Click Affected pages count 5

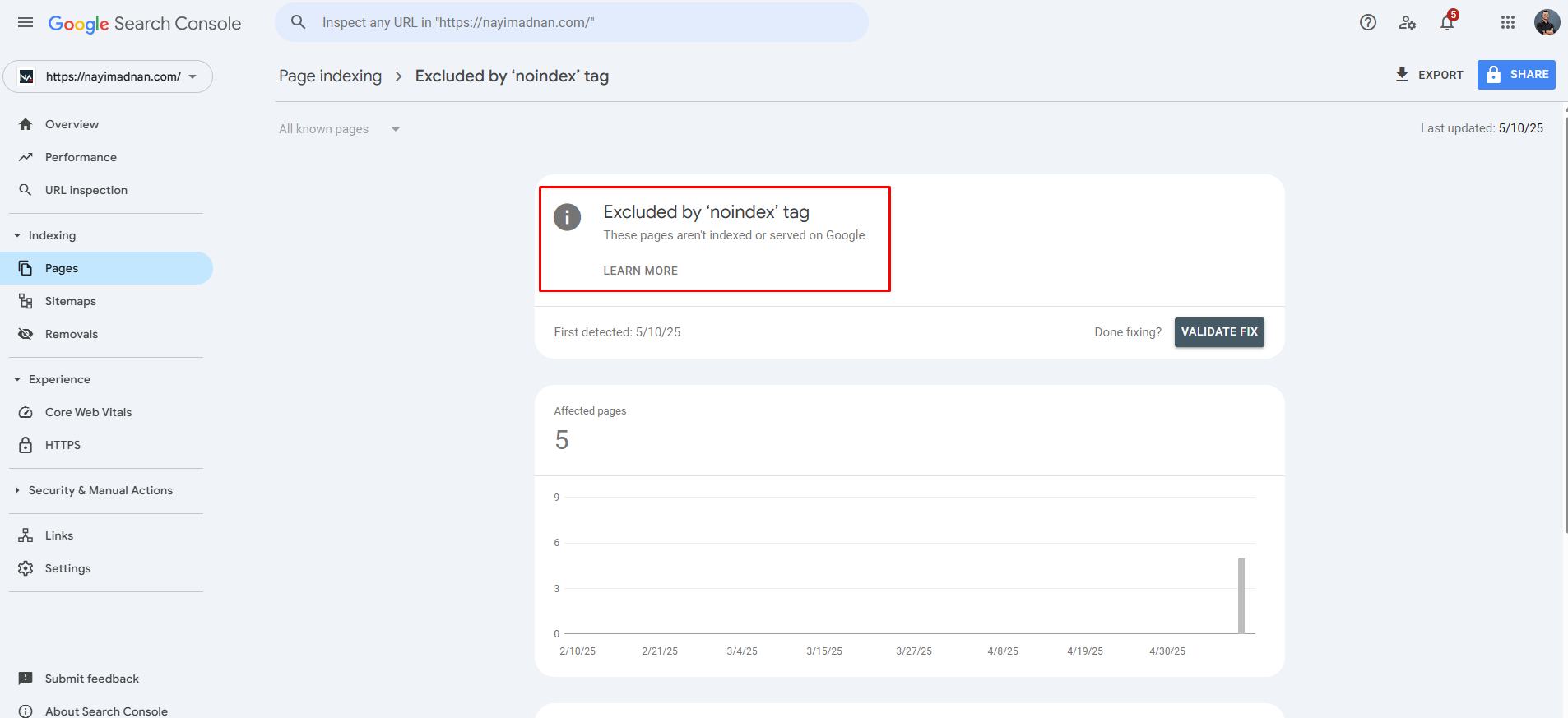562,440
